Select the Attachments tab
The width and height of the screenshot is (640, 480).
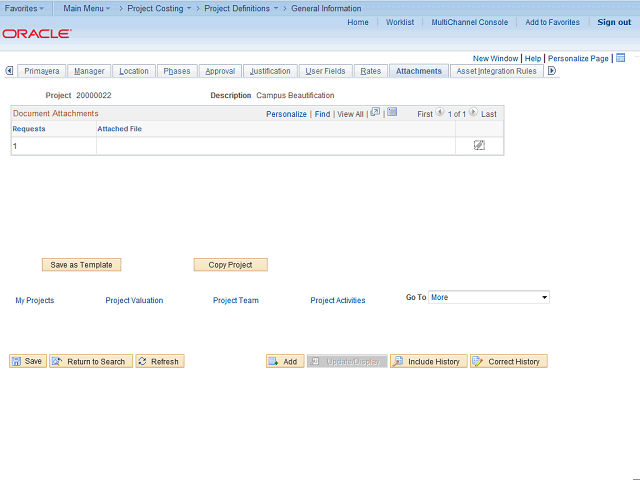click(x=419, y=71)
